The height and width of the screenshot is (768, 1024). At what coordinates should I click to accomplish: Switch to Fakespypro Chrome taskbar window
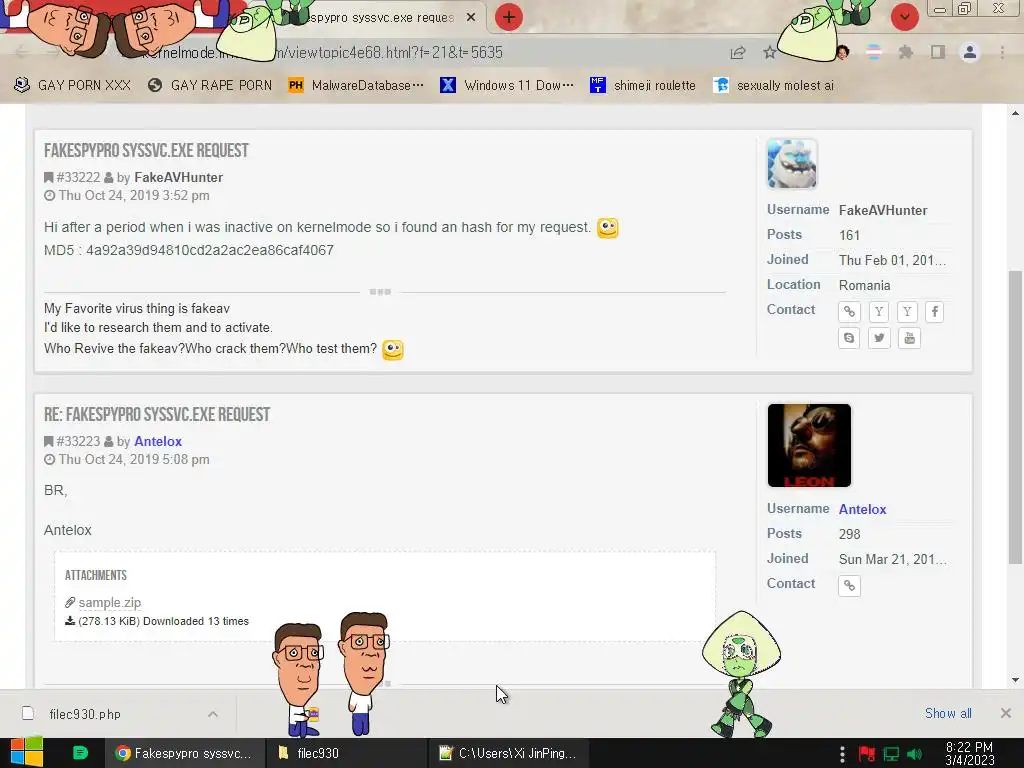point(185,754)
